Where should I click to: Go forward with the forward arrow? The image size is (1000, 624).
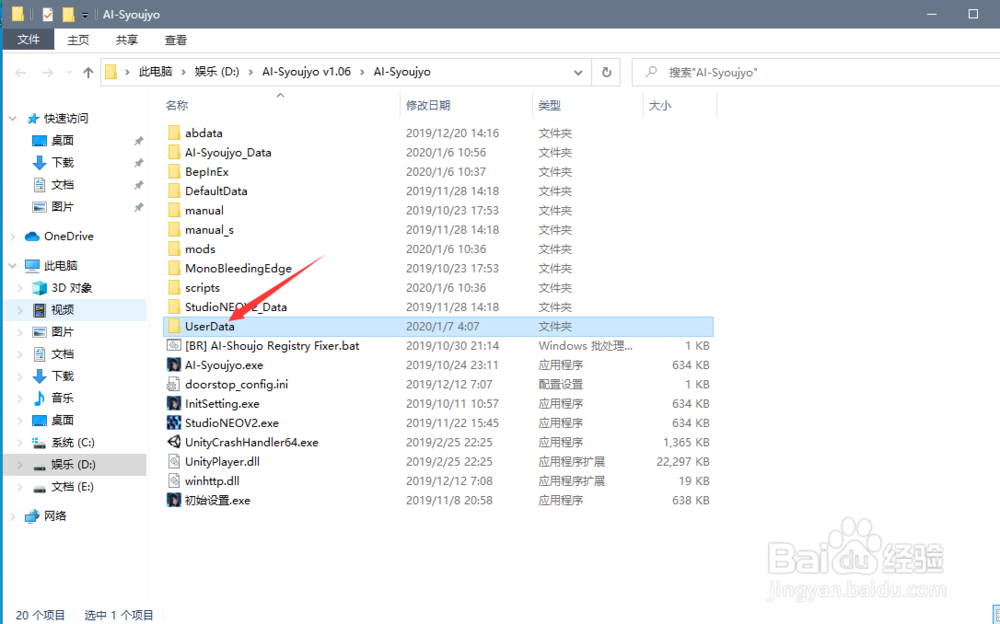pyautogui.click(x=47, y=73)
